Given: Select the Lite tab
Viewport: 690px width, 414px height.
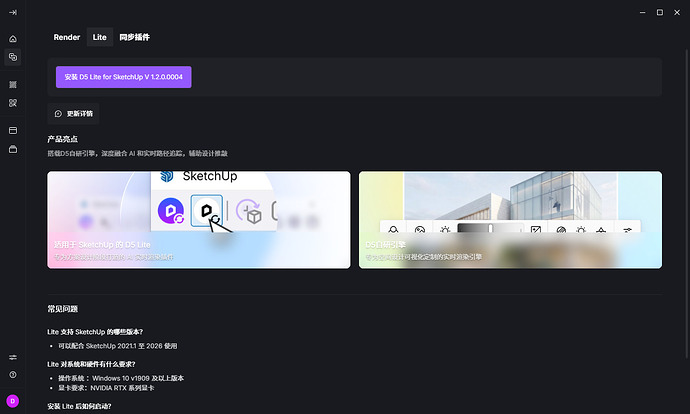Looking at the screenshot, I should pyautogui.click(x=100, y=37).
